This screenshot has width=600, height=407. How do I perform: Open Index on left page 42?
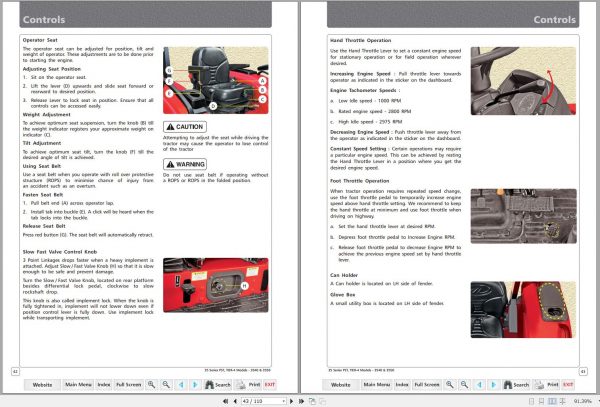tap(104, 384)
